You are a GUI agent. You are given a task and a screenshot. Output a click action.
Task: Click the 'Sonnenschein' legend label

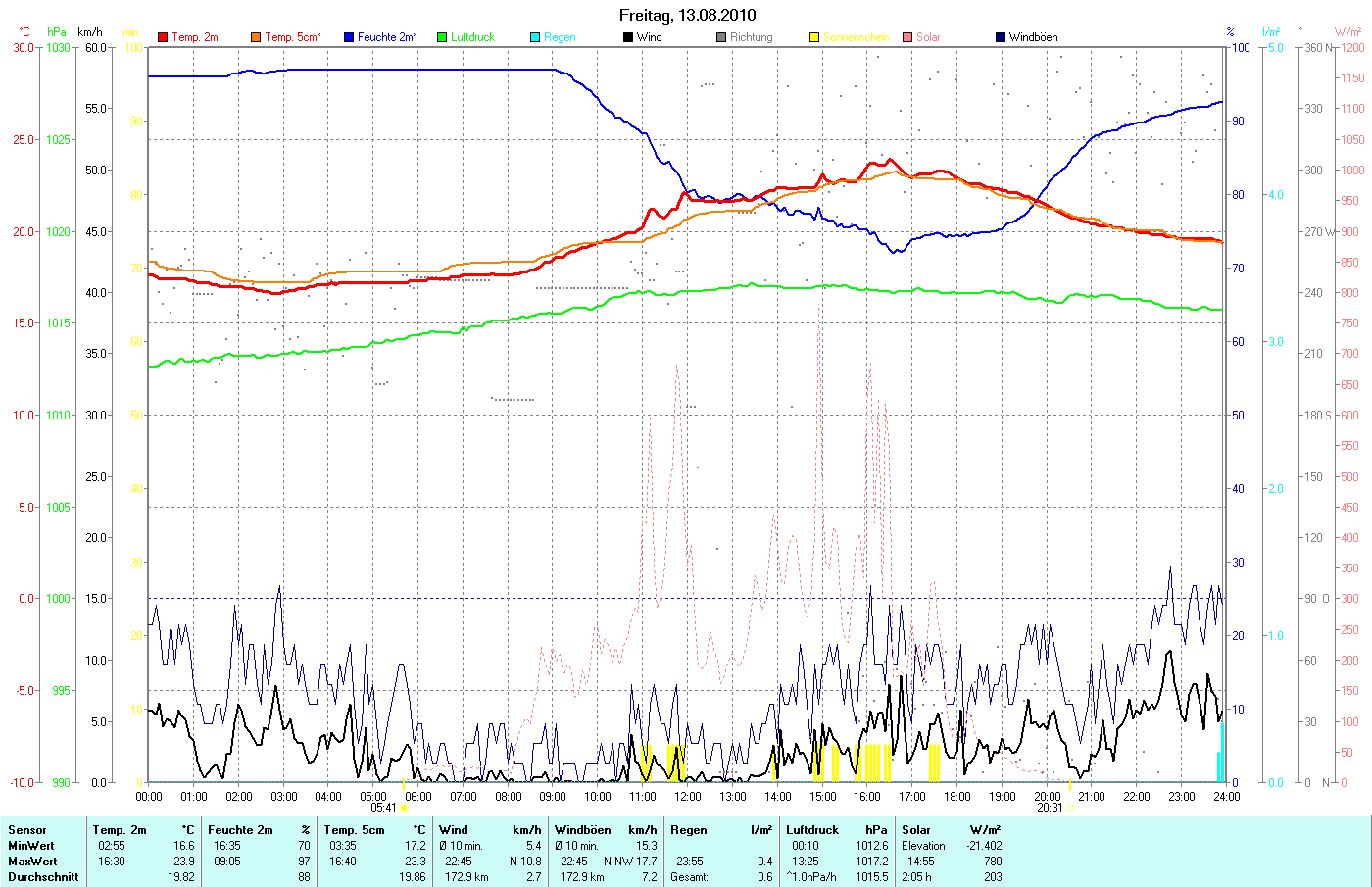[857, 37]
